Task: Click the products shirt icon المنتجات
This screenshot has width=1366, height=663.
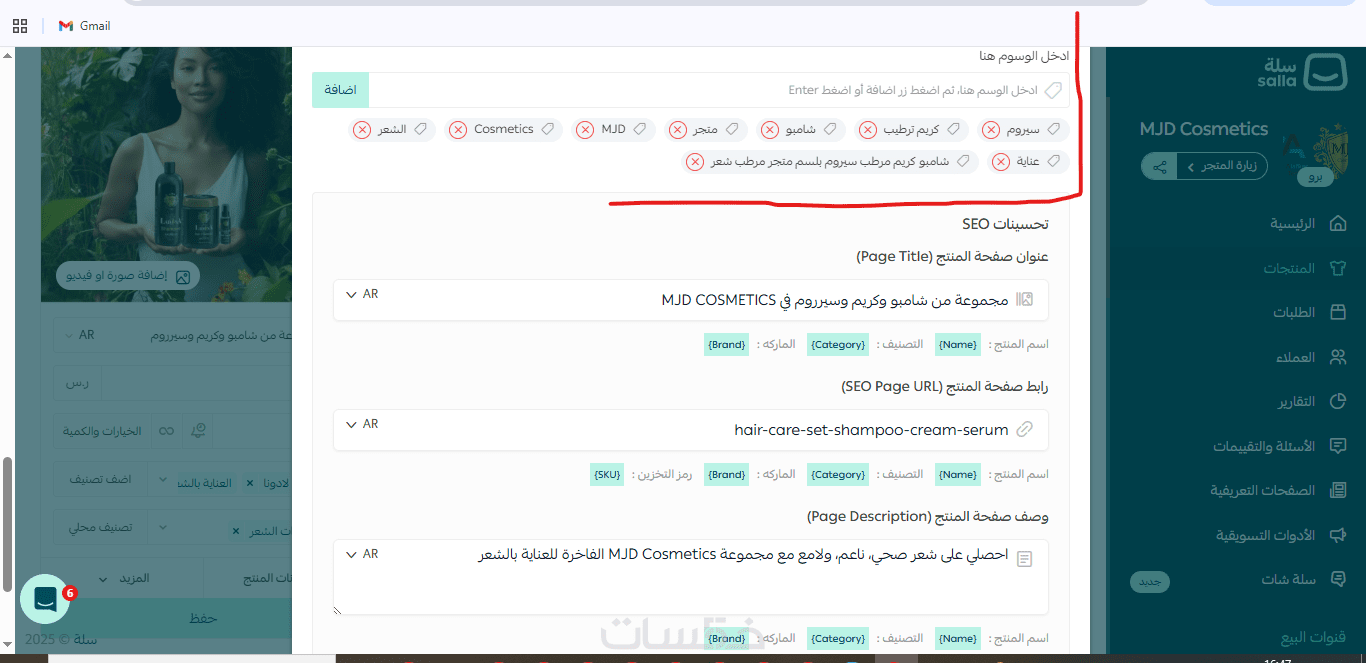Action: click(x=1338, y=269)
